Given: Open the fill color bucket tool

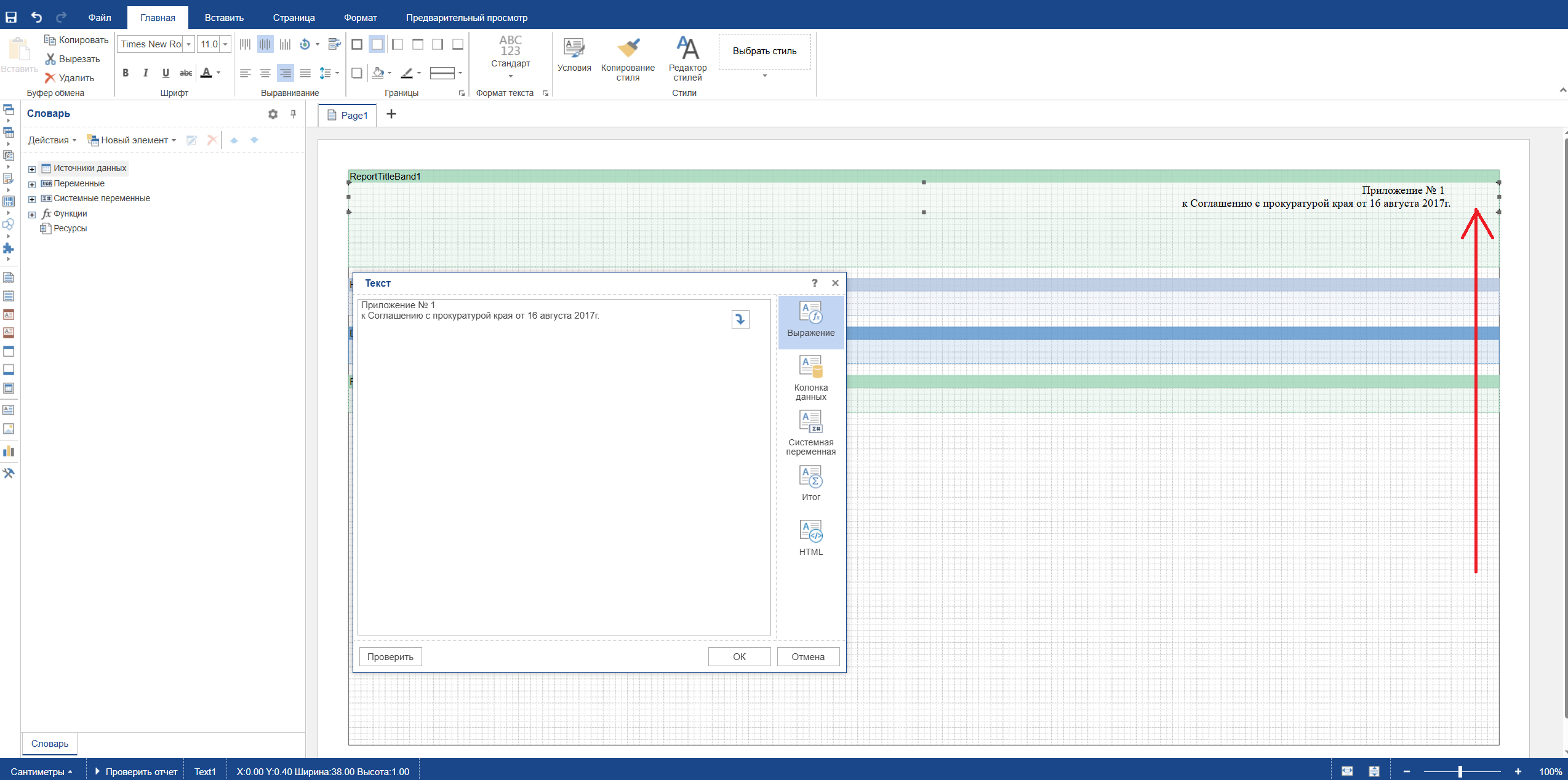Looking at the screenshot, I should click(x=378, y=73).
